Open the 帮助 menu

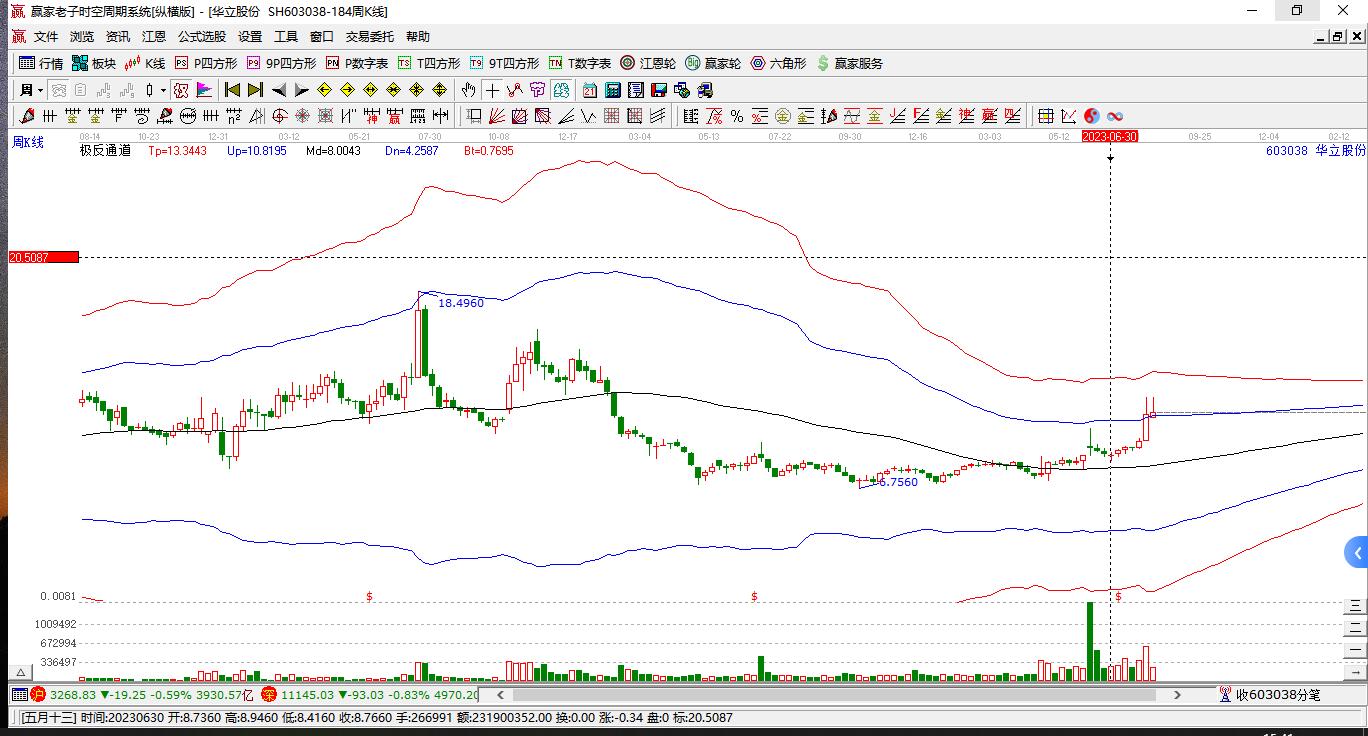click(418, 37)
